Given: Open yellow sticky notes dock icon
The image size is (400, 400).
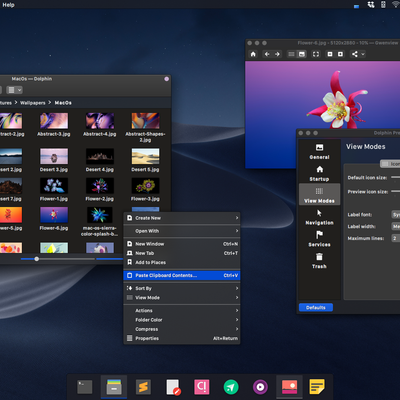Looking at the screenshot, I should pos(317,387).
